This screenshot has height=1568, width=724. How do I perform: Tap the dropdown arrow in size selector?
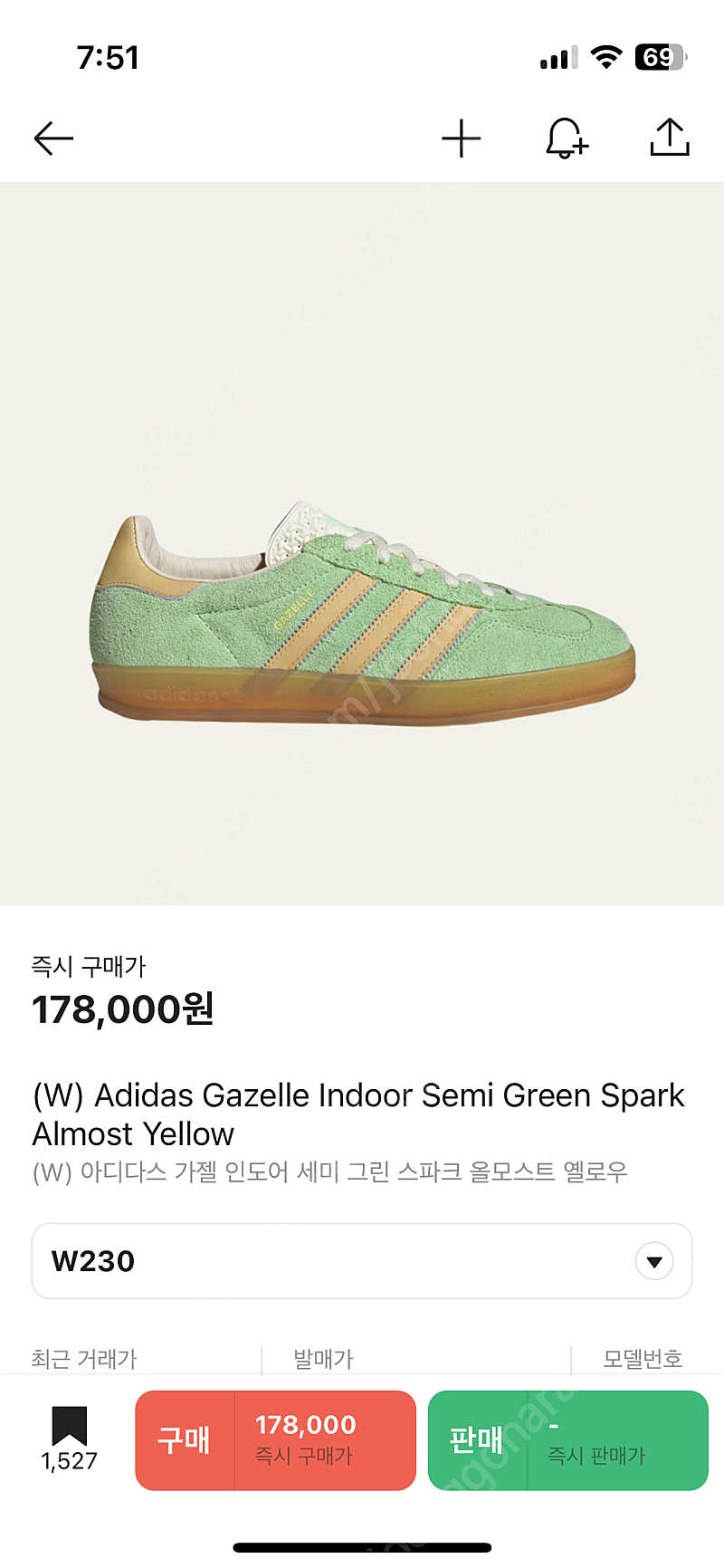coord(654,1261)
